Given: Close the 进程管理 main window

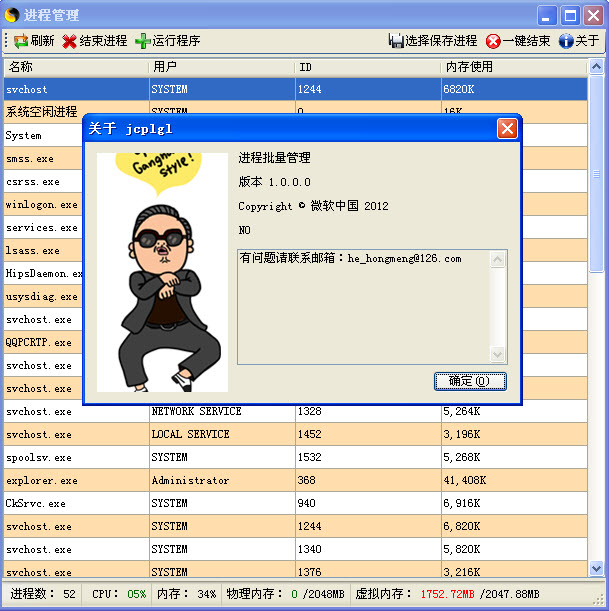Looking at the screenshot, I should [x=593, y=16].
